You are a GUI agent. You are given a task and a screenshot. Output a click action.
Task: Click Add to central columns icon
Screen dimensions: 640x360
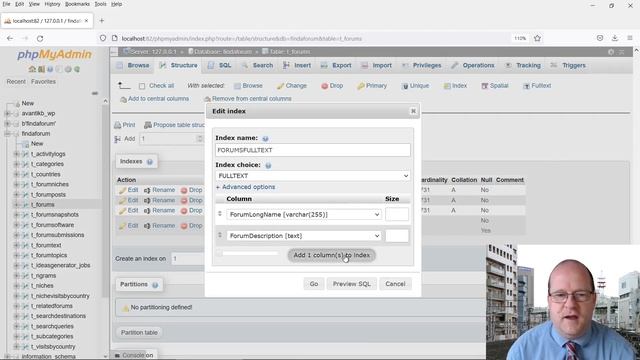123,99
